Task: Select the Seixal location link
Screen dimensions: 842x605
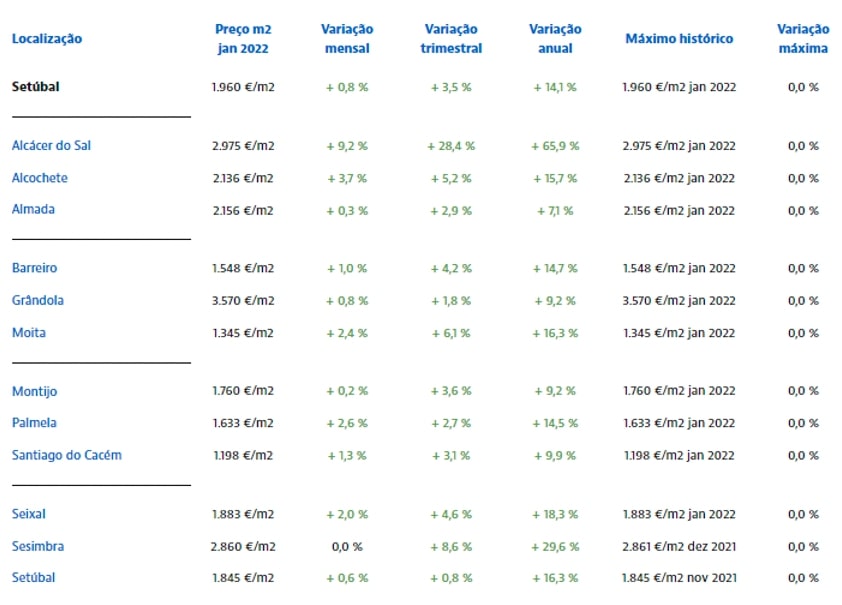Action: [29, 514]
